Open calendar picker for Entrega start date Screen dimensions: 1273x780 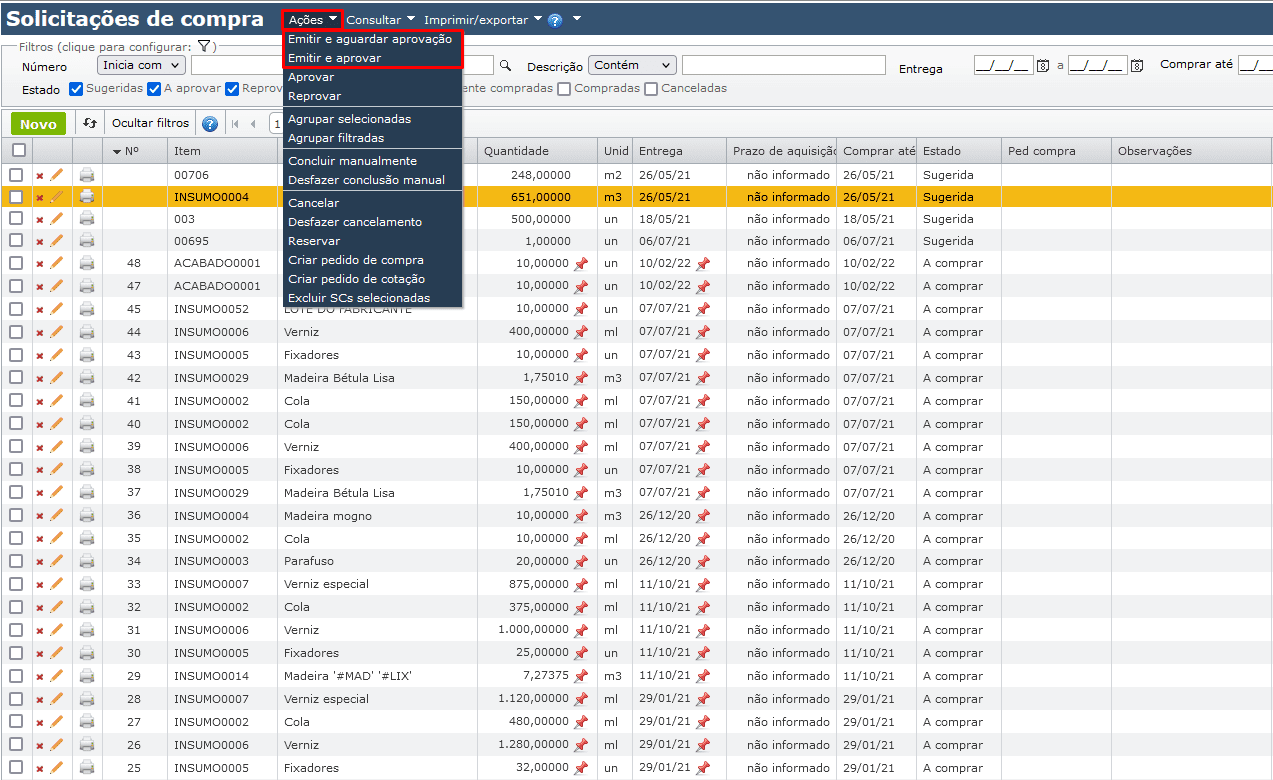[x=1043, y=66]
